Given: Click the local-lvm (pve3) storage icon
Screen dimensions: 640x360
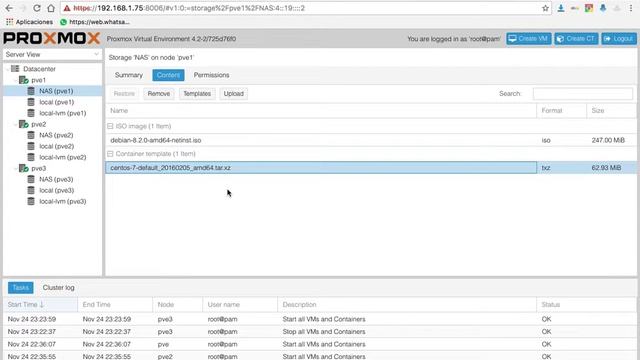Looking at the screenshot, I should coord(31,201).
